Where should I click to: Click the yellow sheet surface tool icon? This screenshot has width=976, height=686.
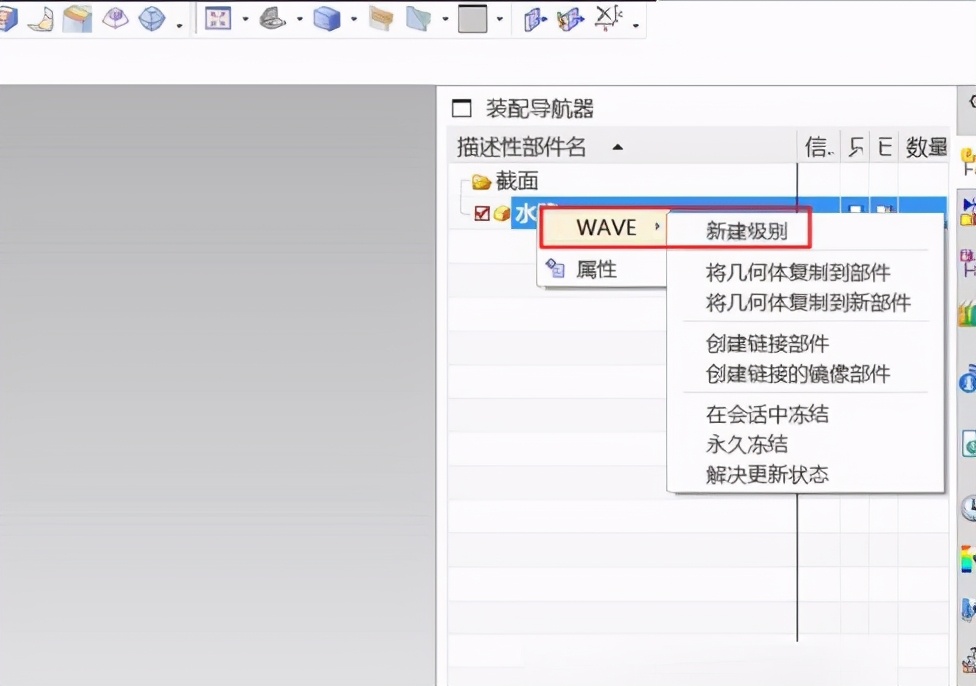[x=39, y=18]
